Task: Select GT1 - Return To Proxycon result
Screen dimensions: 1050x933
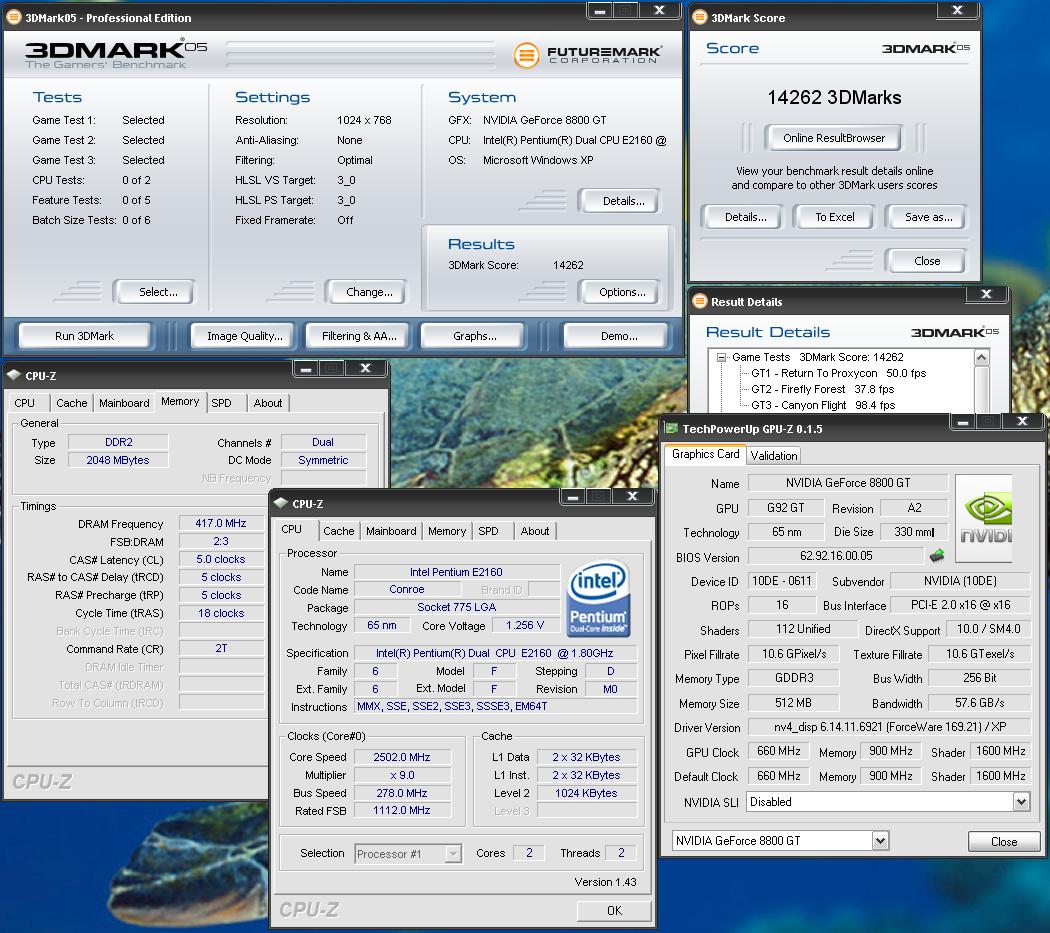Action: (838, 373)
